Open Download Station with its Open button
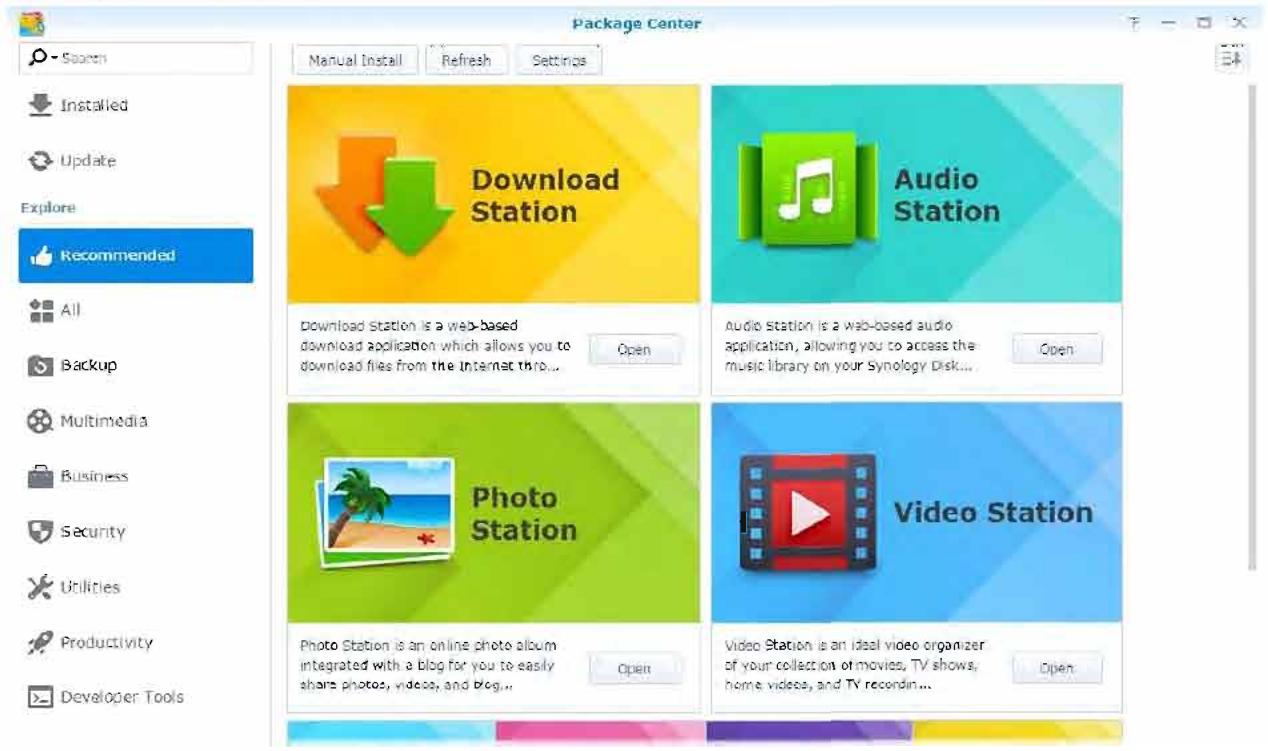The height and width of the screenshot is (751, 1268). point(634,350)
